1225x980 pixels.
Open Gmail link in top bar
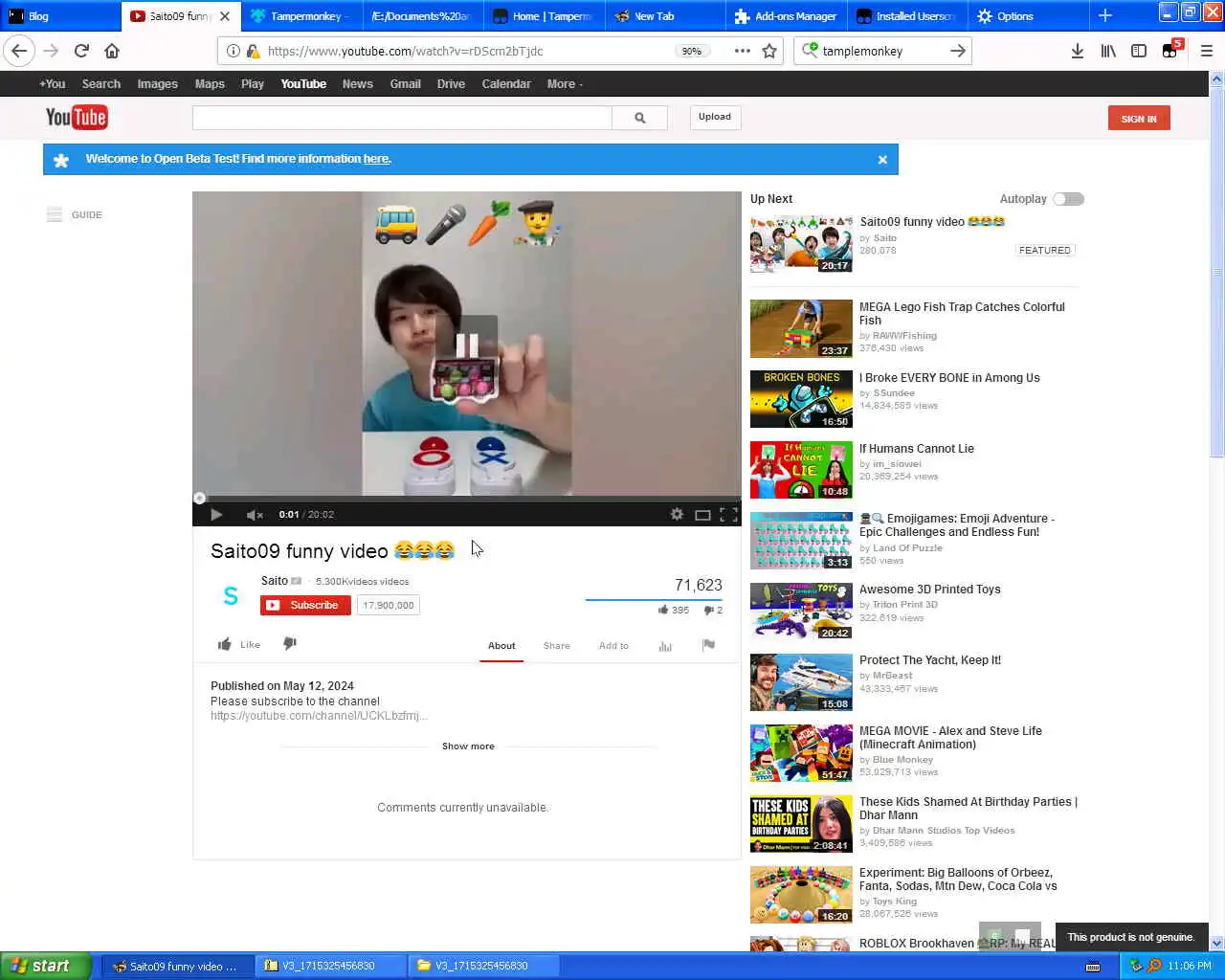pos(405,84)
